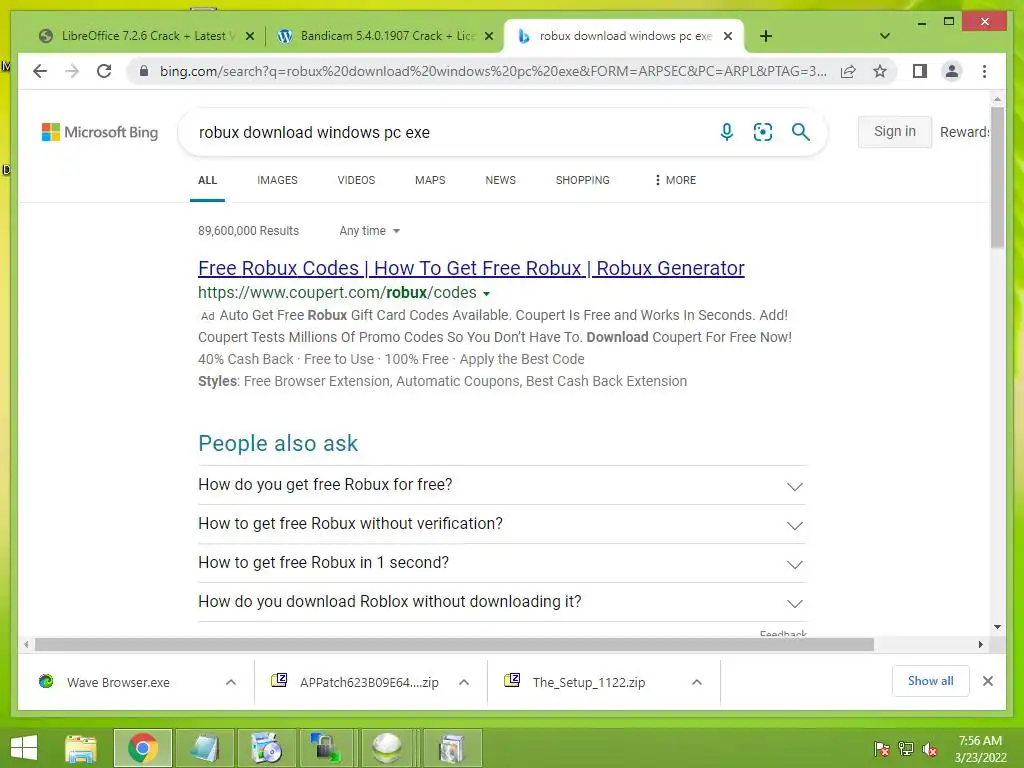Open the muted volume tray icon
Image resolution: width=1024 pixels, height=768 pixels.
click(x=930, y=749)
